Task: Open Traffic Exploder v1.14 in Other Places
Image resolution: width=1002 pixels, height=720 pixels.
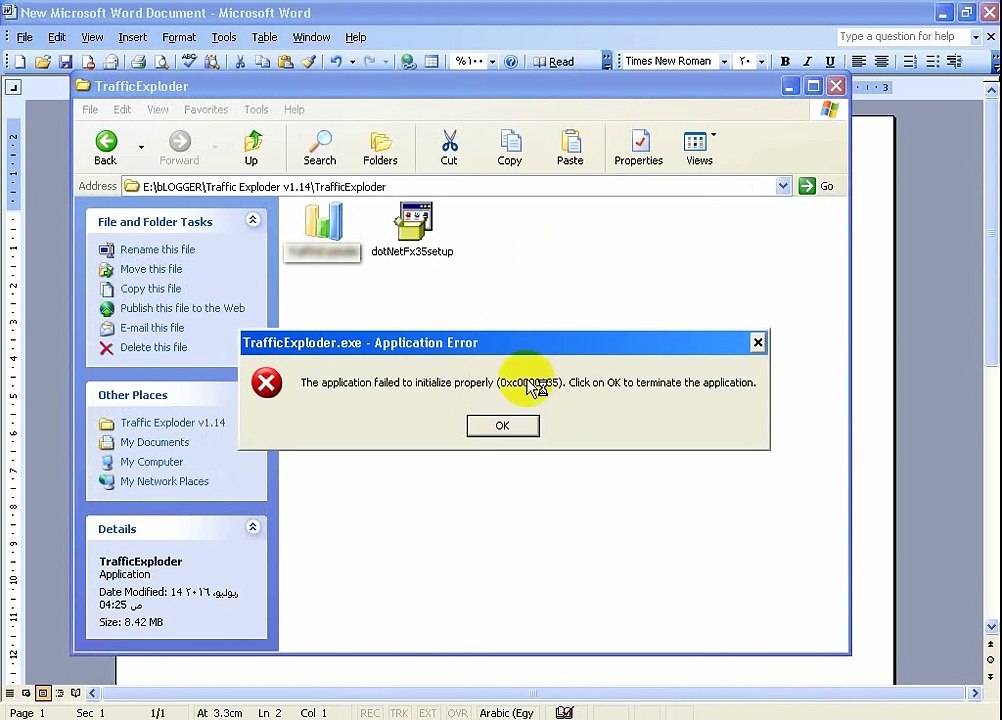Action: click(173, 423)
